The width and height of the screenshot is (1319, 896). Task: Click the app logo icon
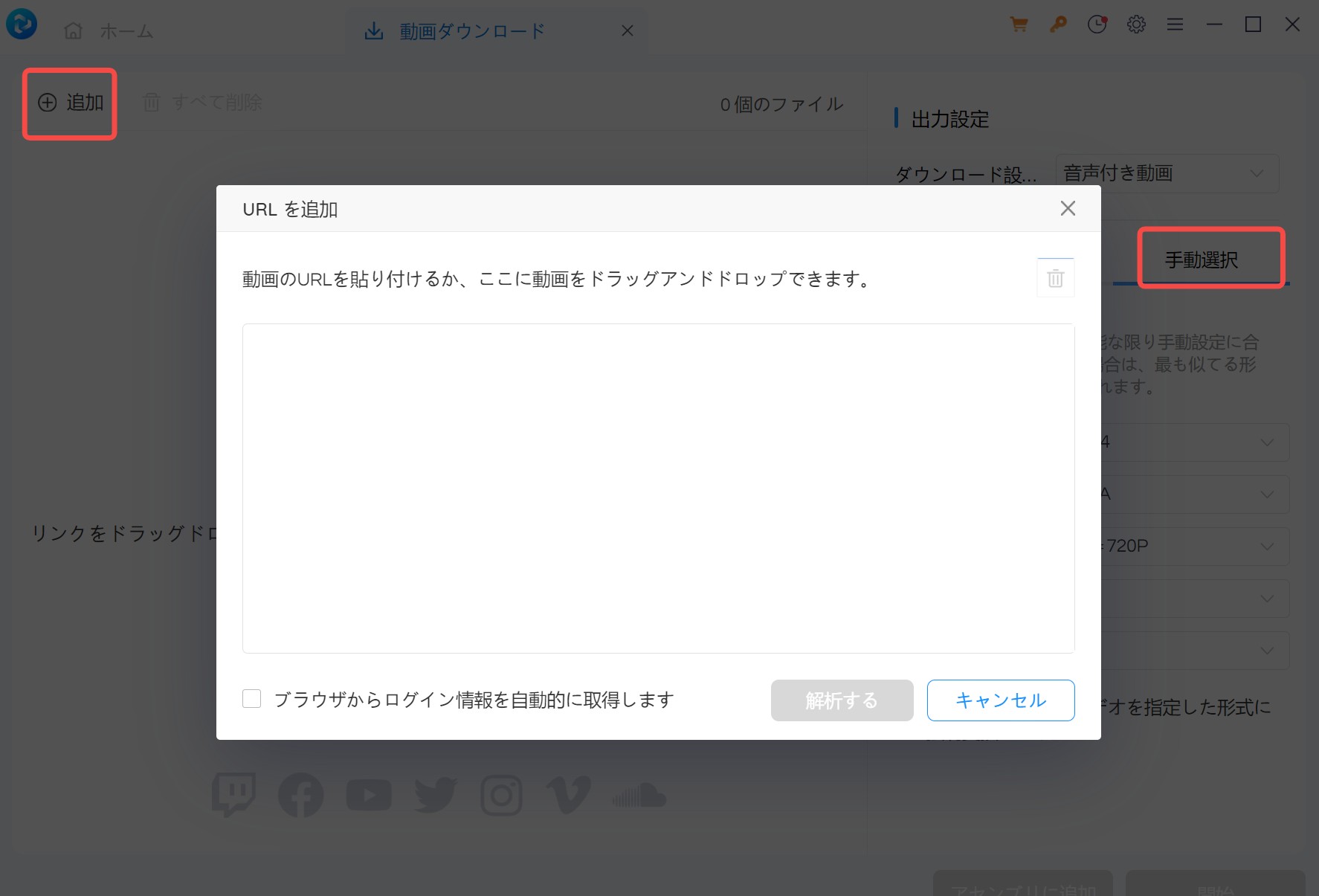[x=22, y=24]
